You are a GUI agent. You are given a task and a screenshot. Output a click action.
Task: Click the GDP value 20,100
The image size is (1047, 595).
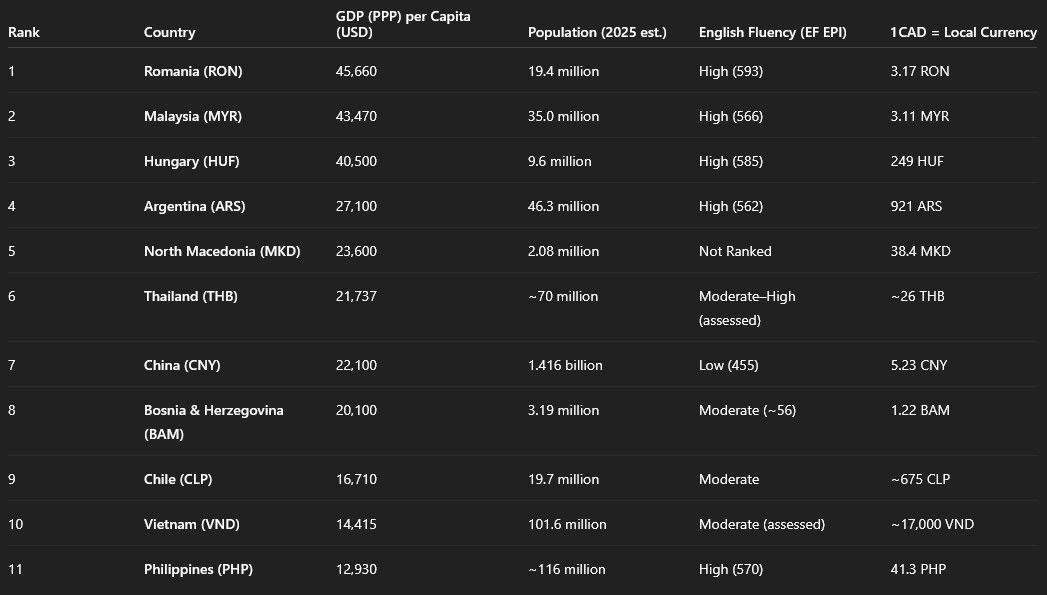(x=356, y=410)
